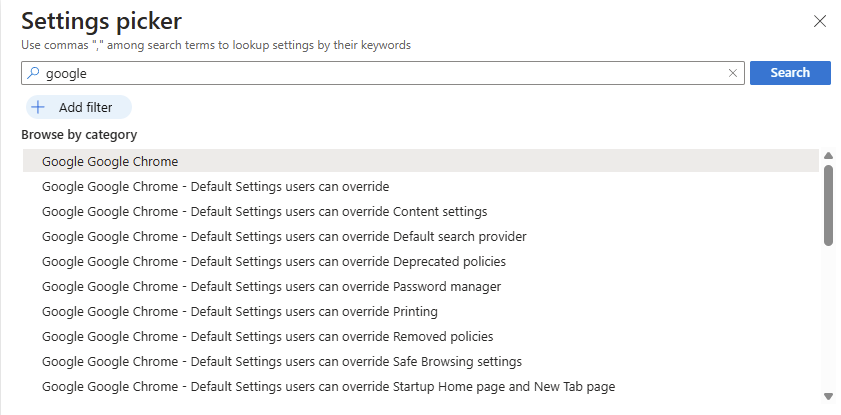Click the blue Search button
841x415 pixels.
(x=790, y=73)
